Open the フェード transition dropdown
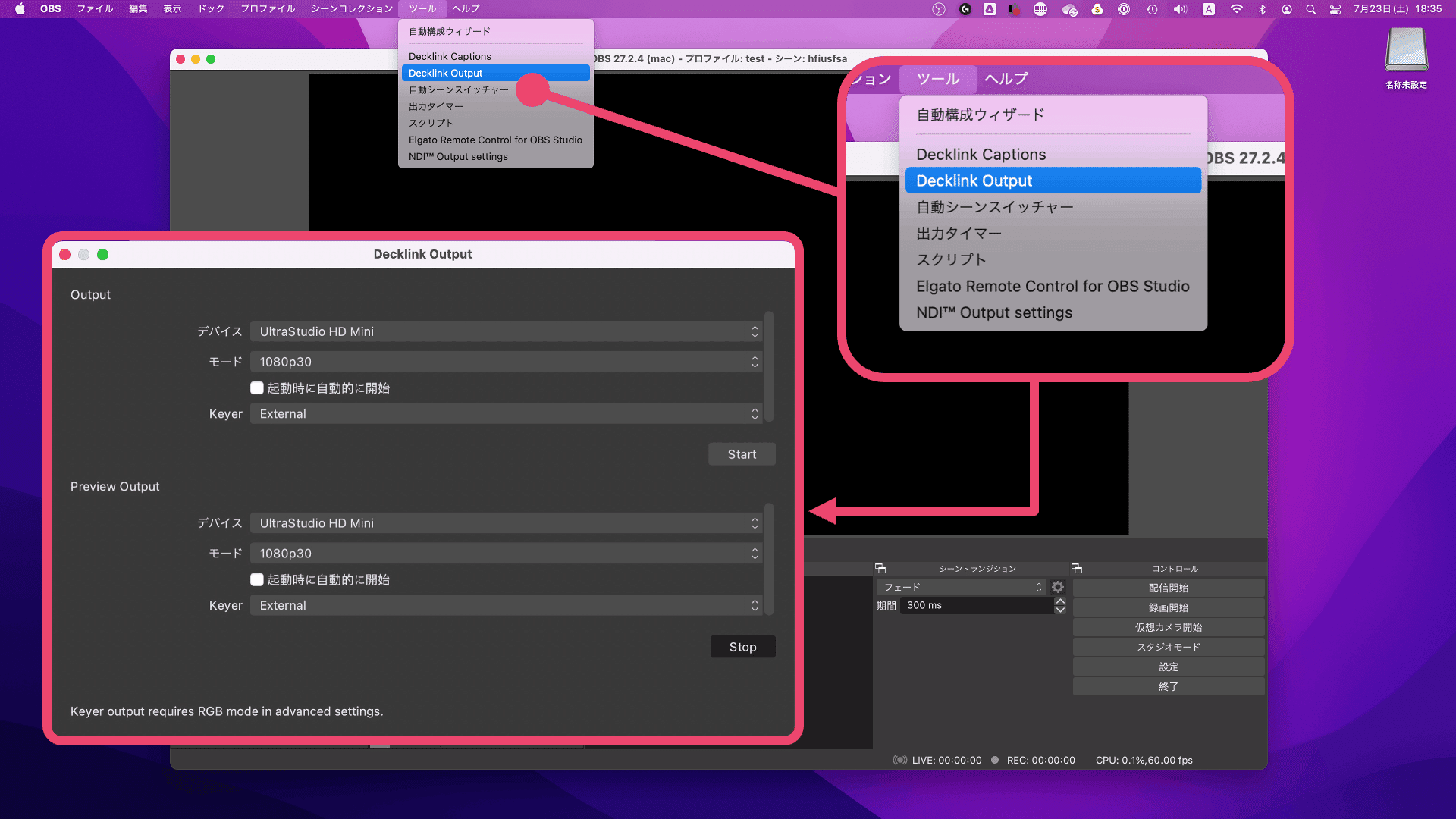 961,587
